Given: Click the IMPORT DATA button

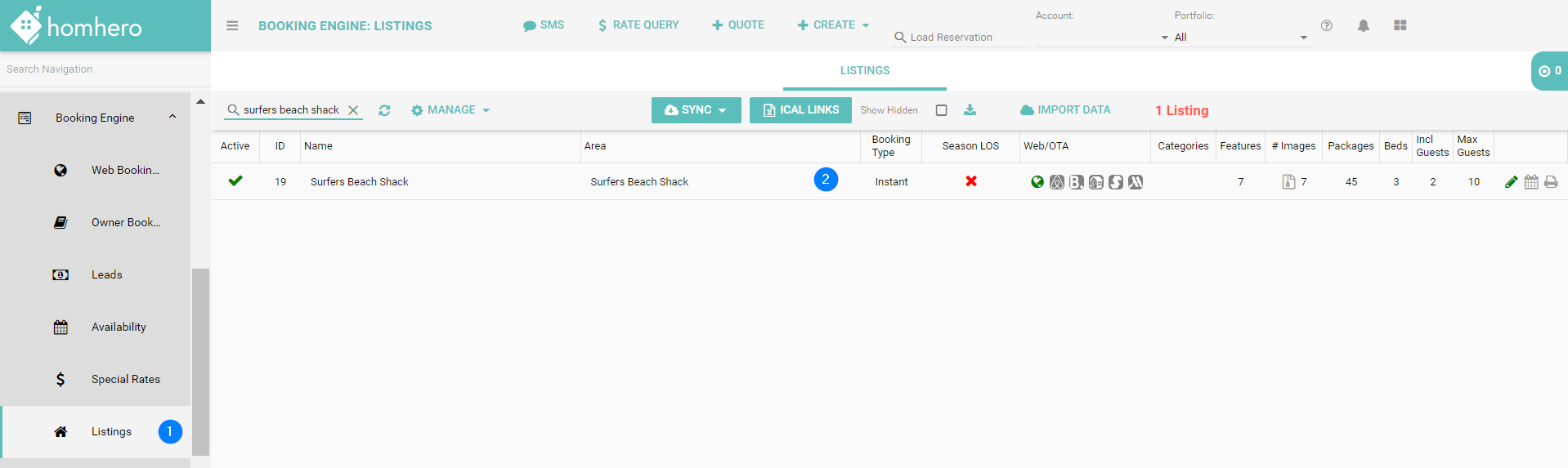Looking at the screenshot, I should point(1065,110).
